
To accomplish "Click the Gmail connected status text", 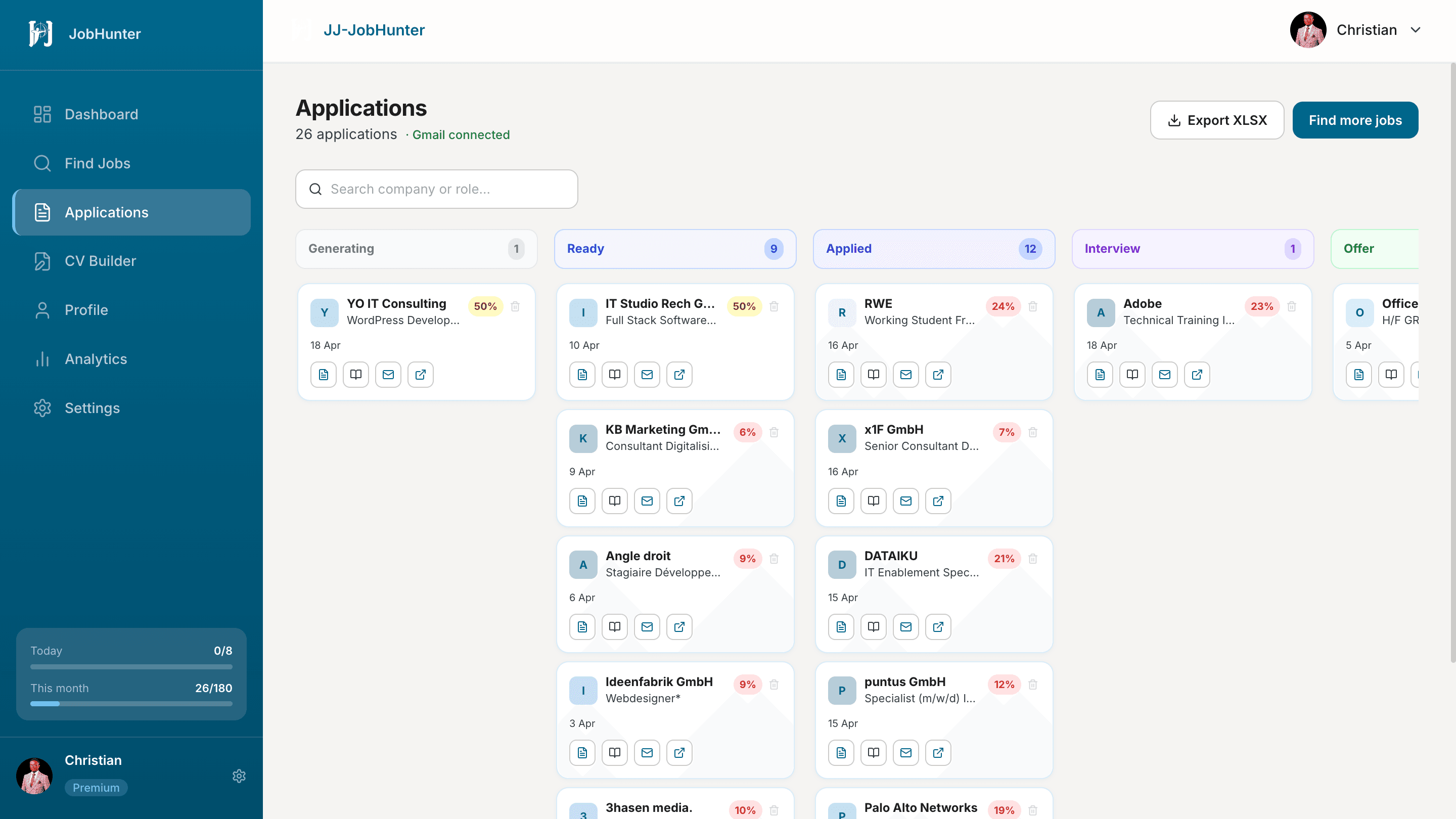I will pos(461,134).
